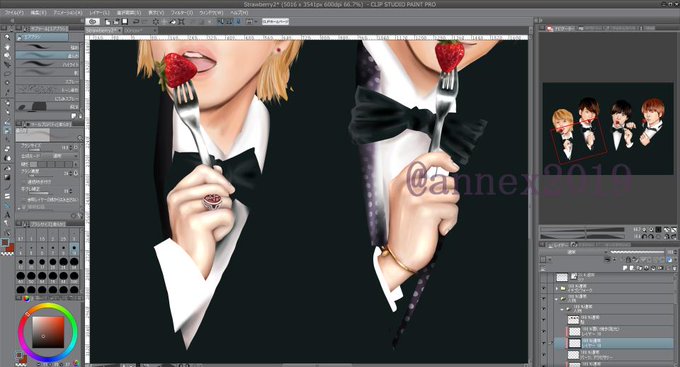This screenshot has width=680, height=367.
Task: Open the フィルター(I) menu
Action: (x=181, y=13)
